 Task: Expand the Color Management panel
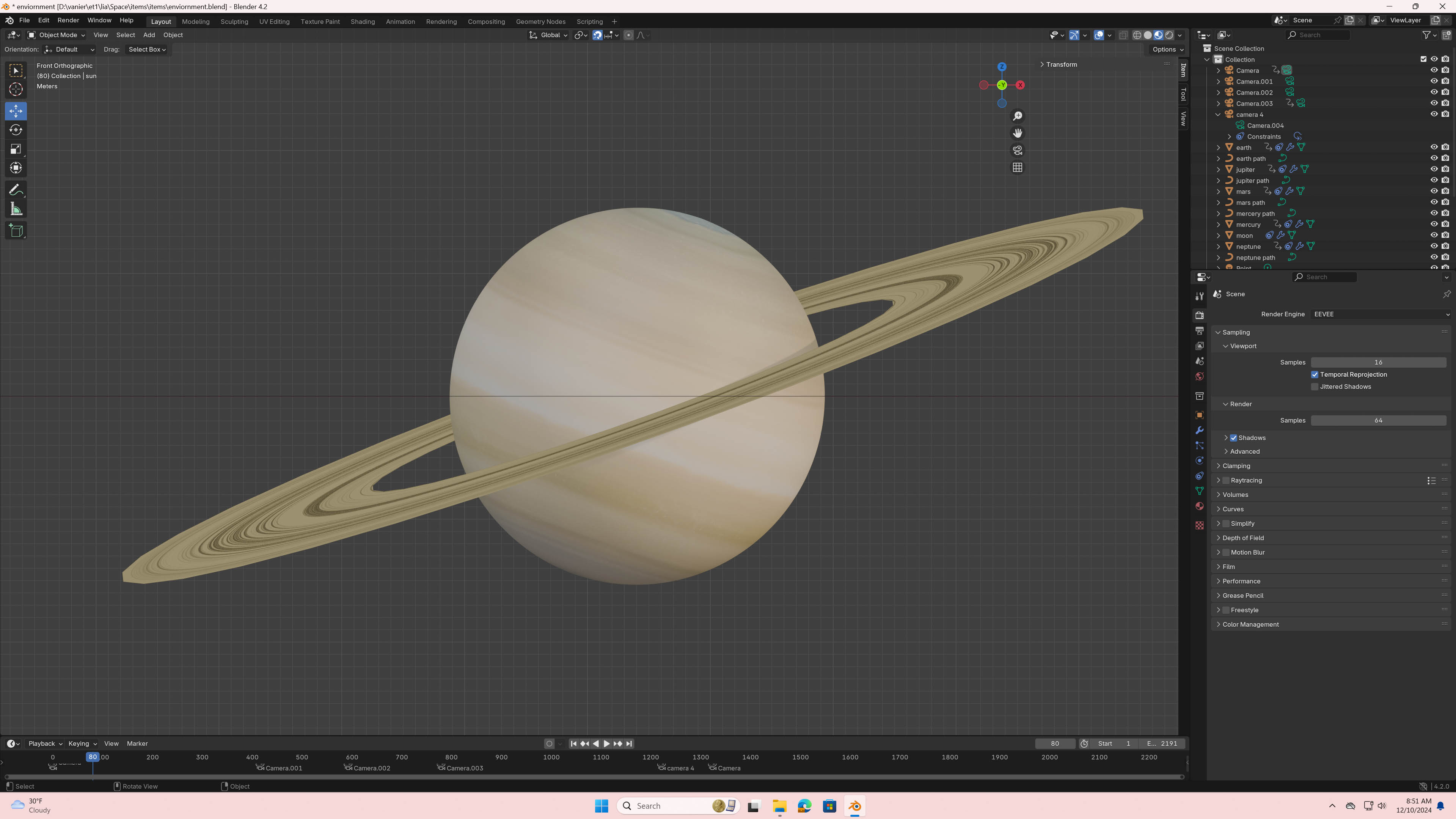pos(1250,624)
